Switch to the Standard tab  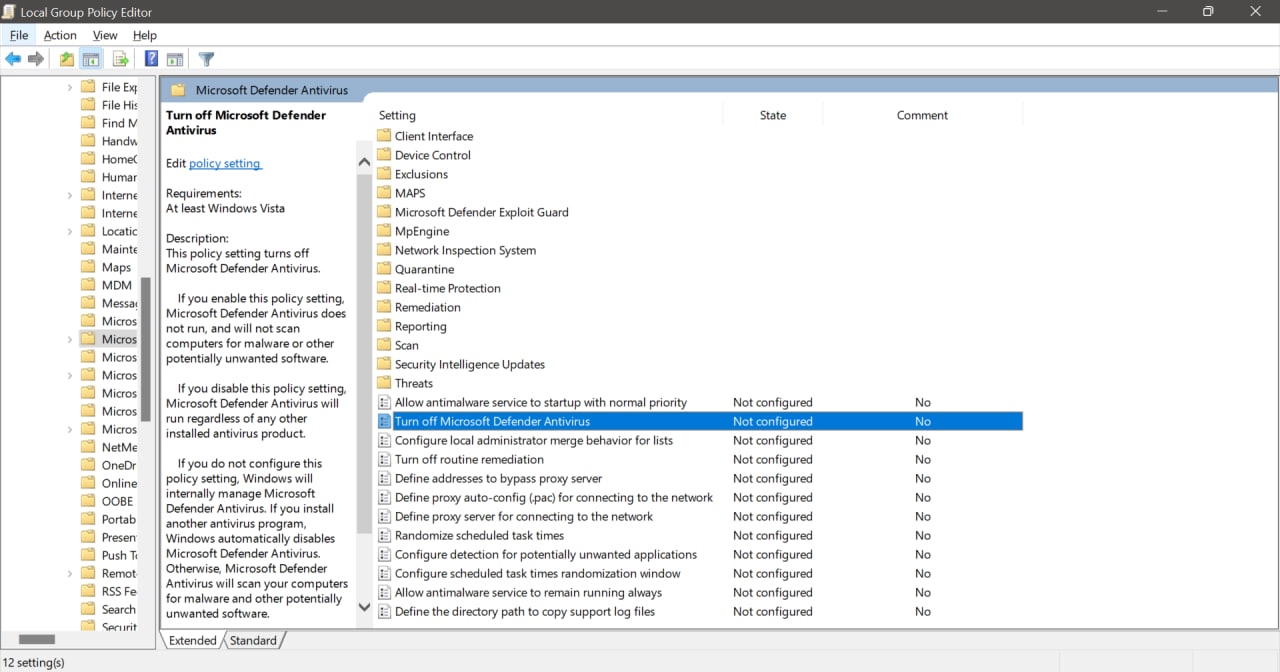(x=253, y=640)
